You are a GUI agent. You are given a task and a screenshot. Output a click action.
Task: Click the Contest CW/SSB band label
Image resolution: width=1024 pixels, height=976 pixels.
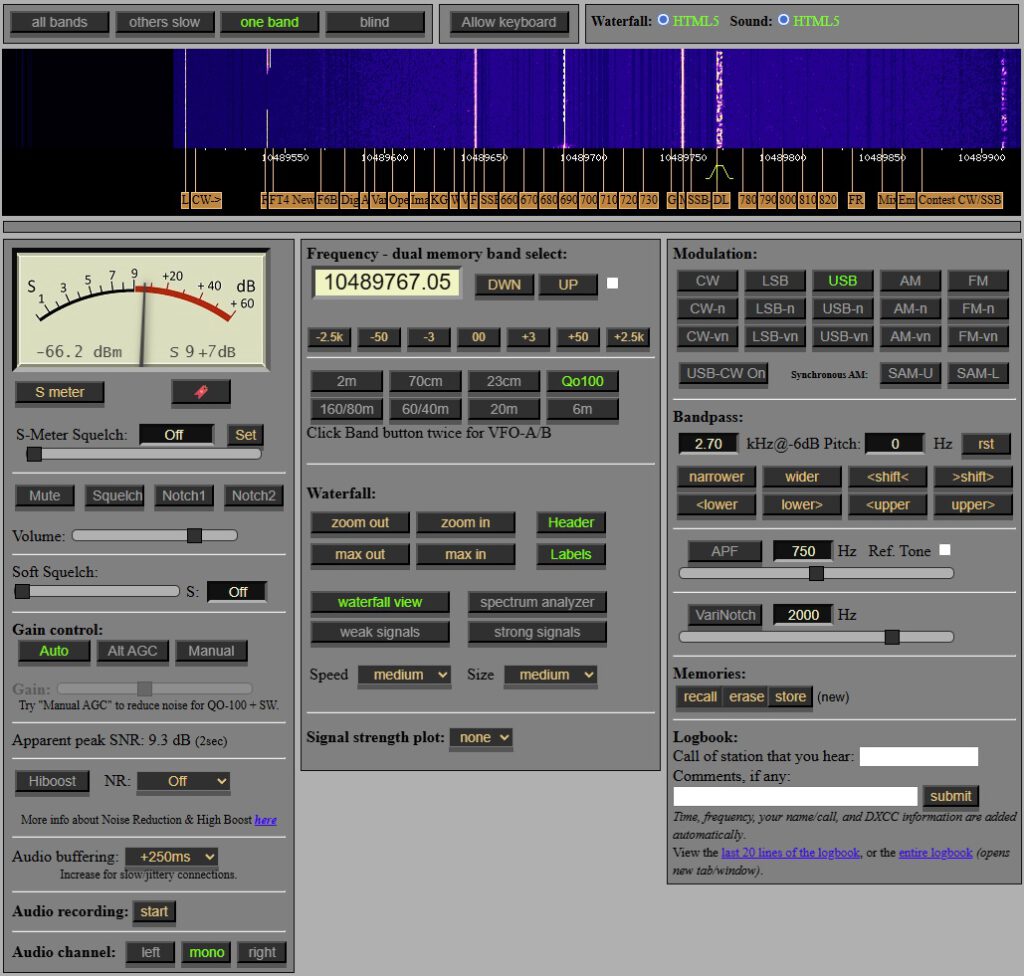pos(960,200)
